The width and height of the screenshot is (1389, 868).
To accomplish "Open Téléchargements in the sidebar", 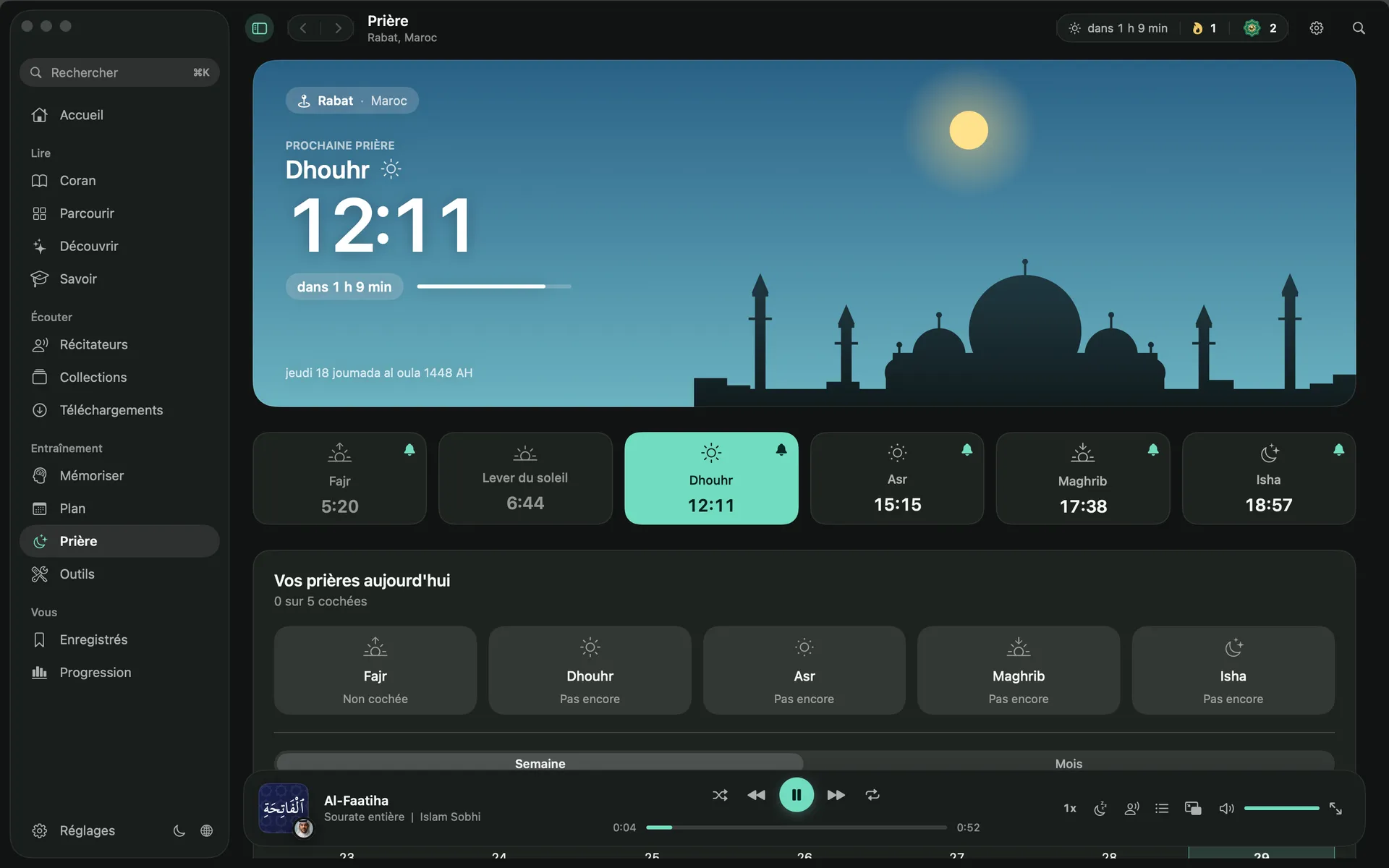I will (x=119, y=410).
